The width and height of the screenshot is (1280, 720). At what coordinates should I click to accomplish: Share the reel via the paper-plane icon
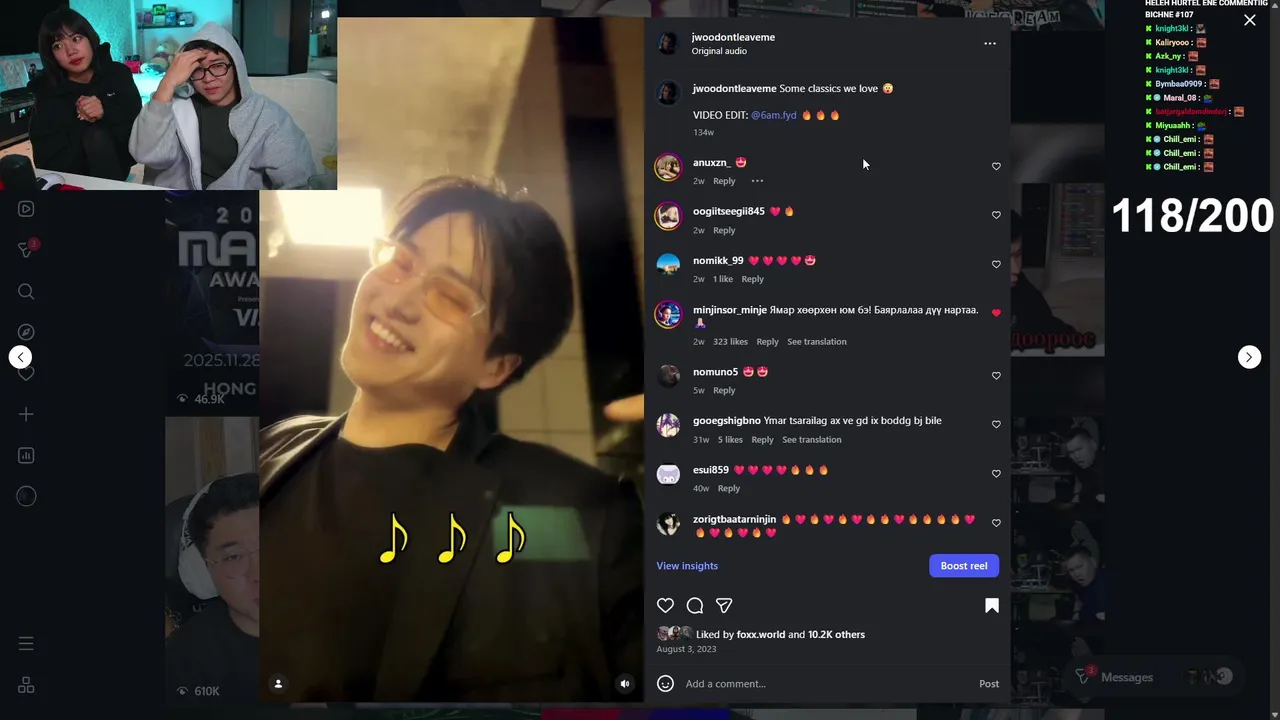click(x=724, y=605)
